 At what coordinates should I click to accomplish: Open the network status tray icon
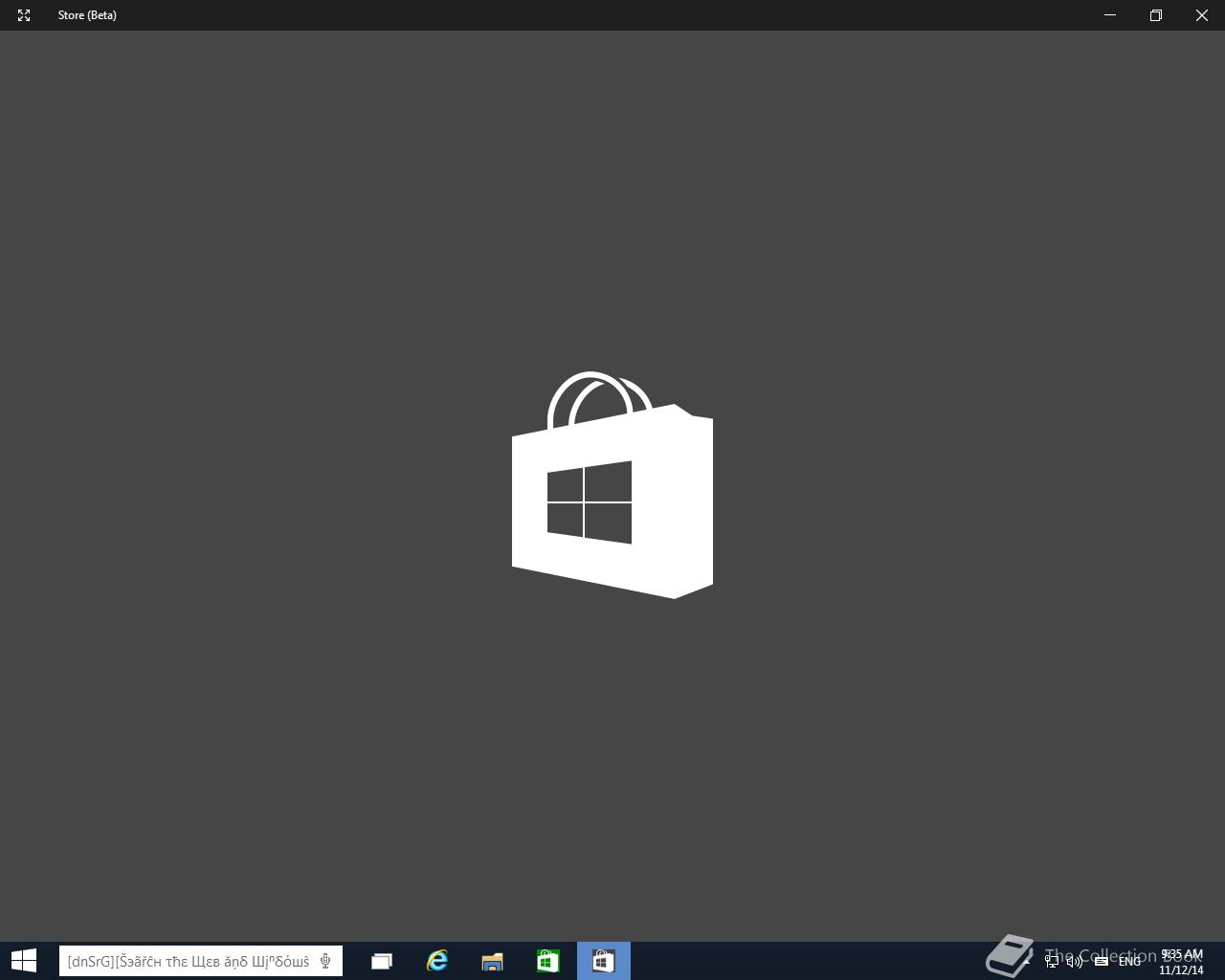1052,961
